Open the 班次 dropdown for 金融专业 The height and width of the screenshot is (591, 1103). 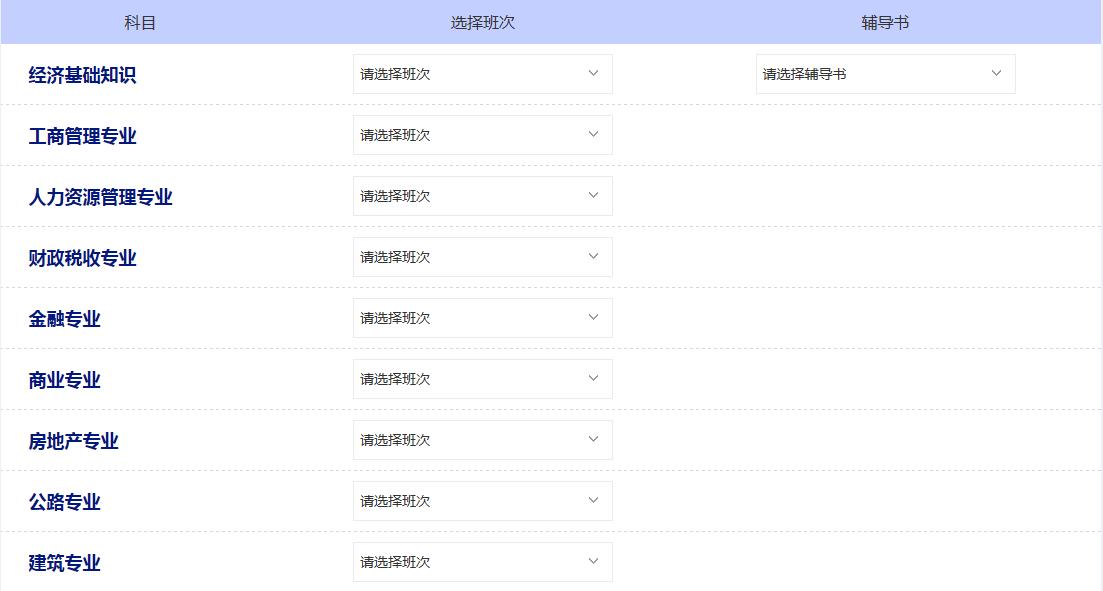coord(483,317)
